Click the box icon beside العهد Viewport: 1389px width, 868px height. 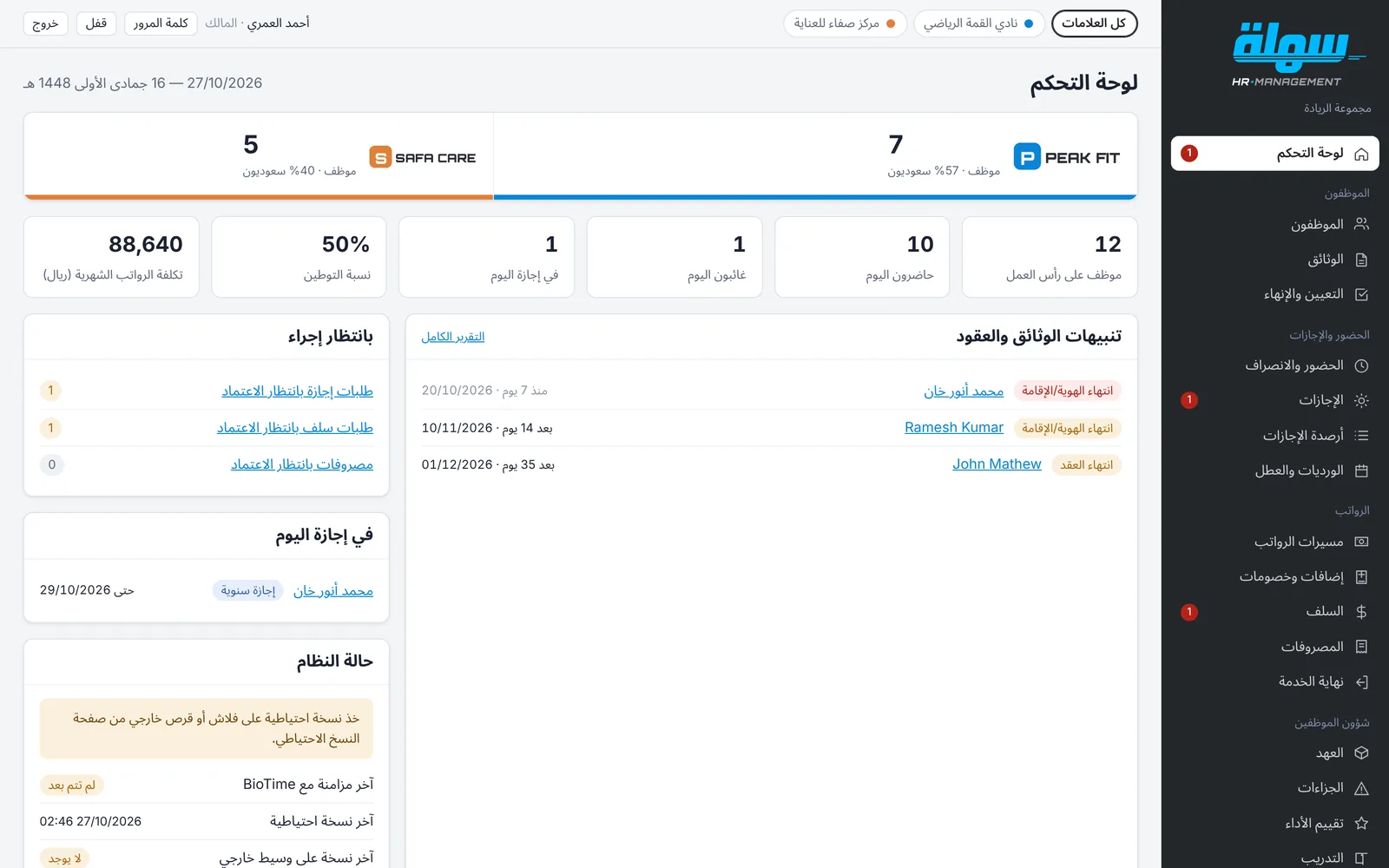pos(1361,753)
